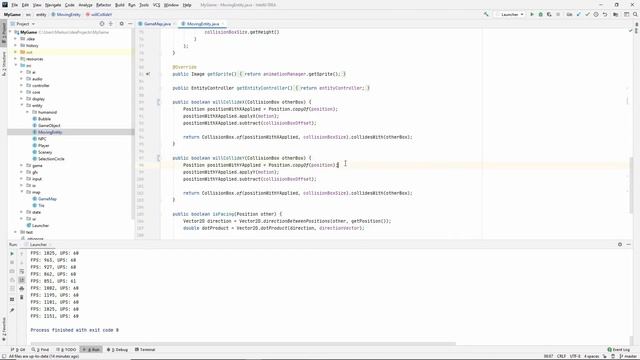Toggle soft-wrap in Run console
Screen dimensions: 640x360
(22, 271)
